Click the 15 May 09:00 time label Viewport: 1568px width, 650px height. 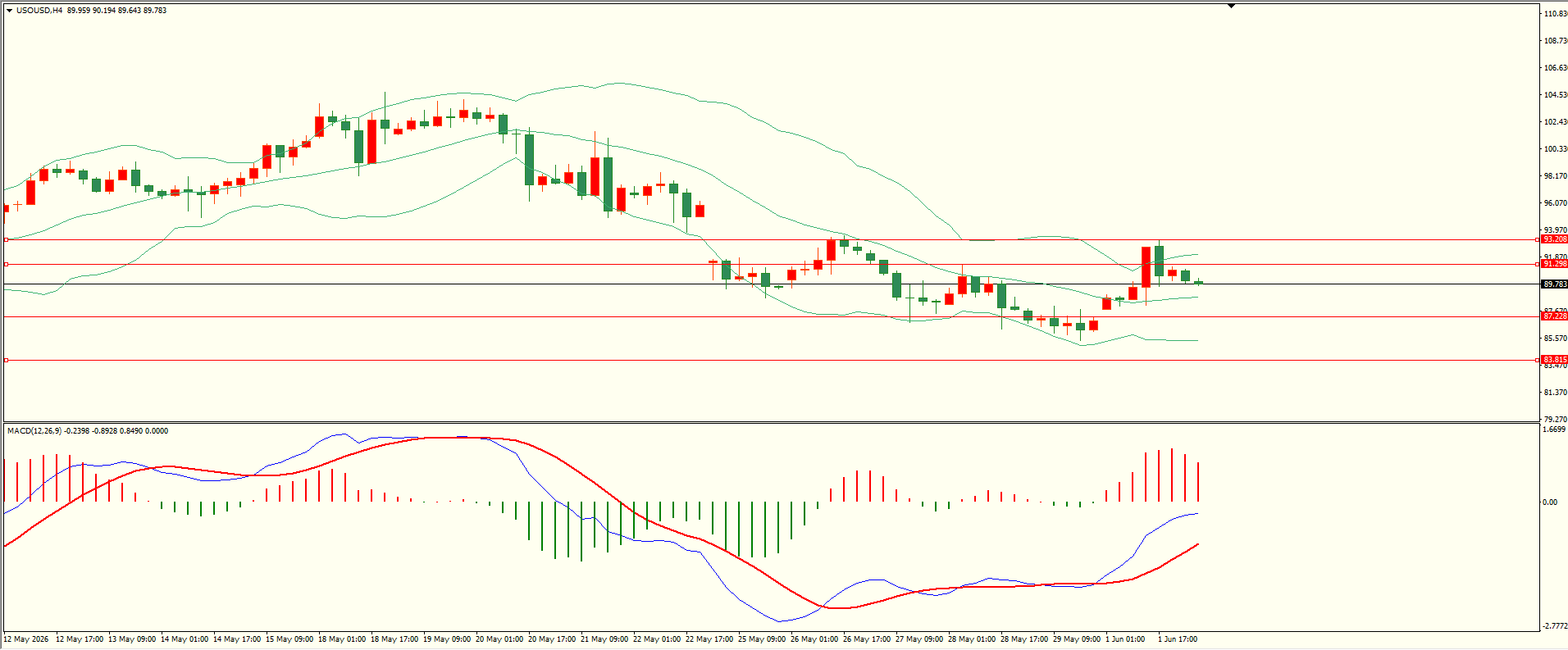click(x=289, y=639)
